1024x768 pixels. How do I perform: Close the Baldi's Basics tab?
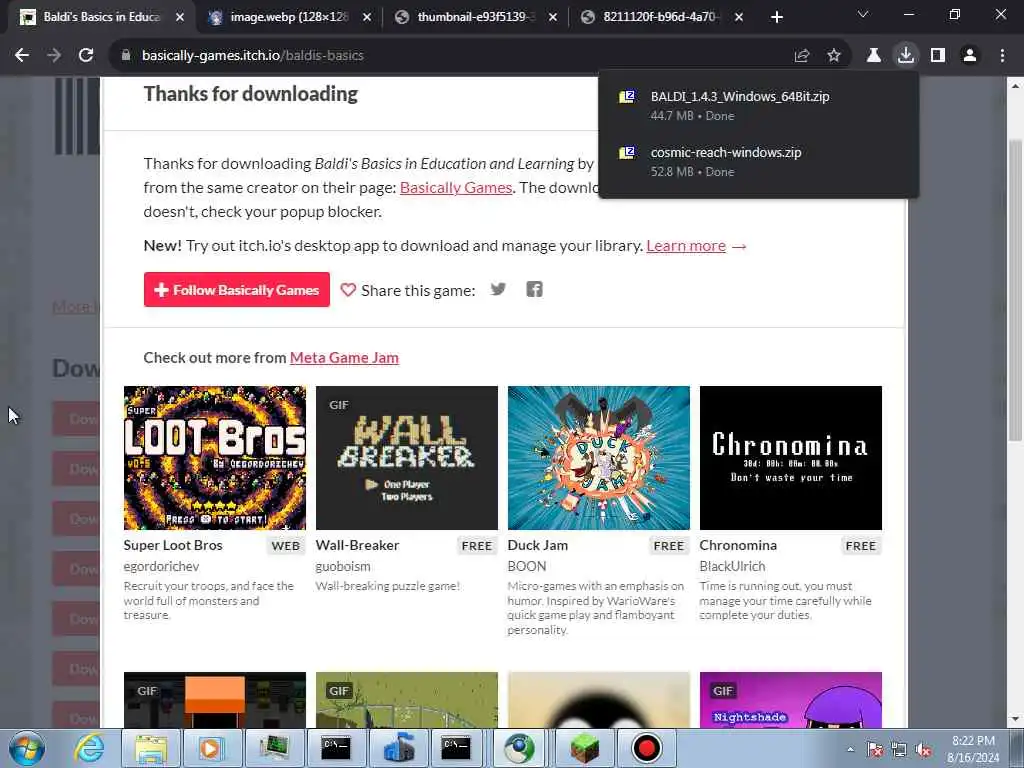(180, 17)
